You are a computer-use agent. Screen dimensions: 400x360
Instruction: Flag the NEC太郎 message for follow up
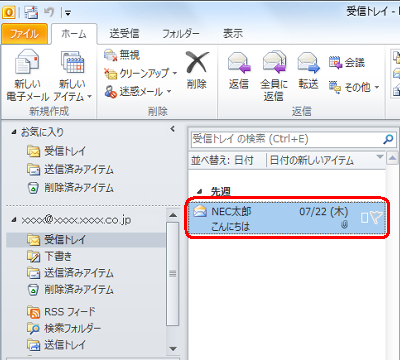376,218
